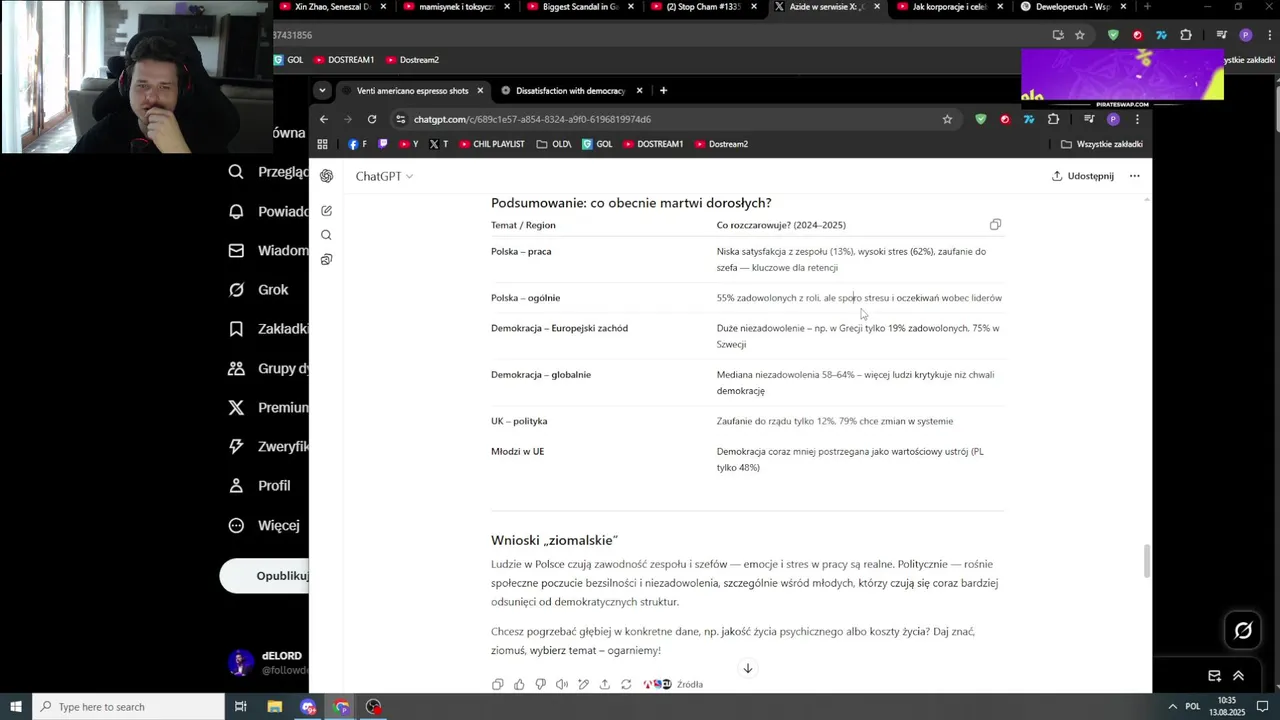Click 'UK – polityka' table row label
1280x720 pixels.
pyautogui.click(x=519, y=422)
